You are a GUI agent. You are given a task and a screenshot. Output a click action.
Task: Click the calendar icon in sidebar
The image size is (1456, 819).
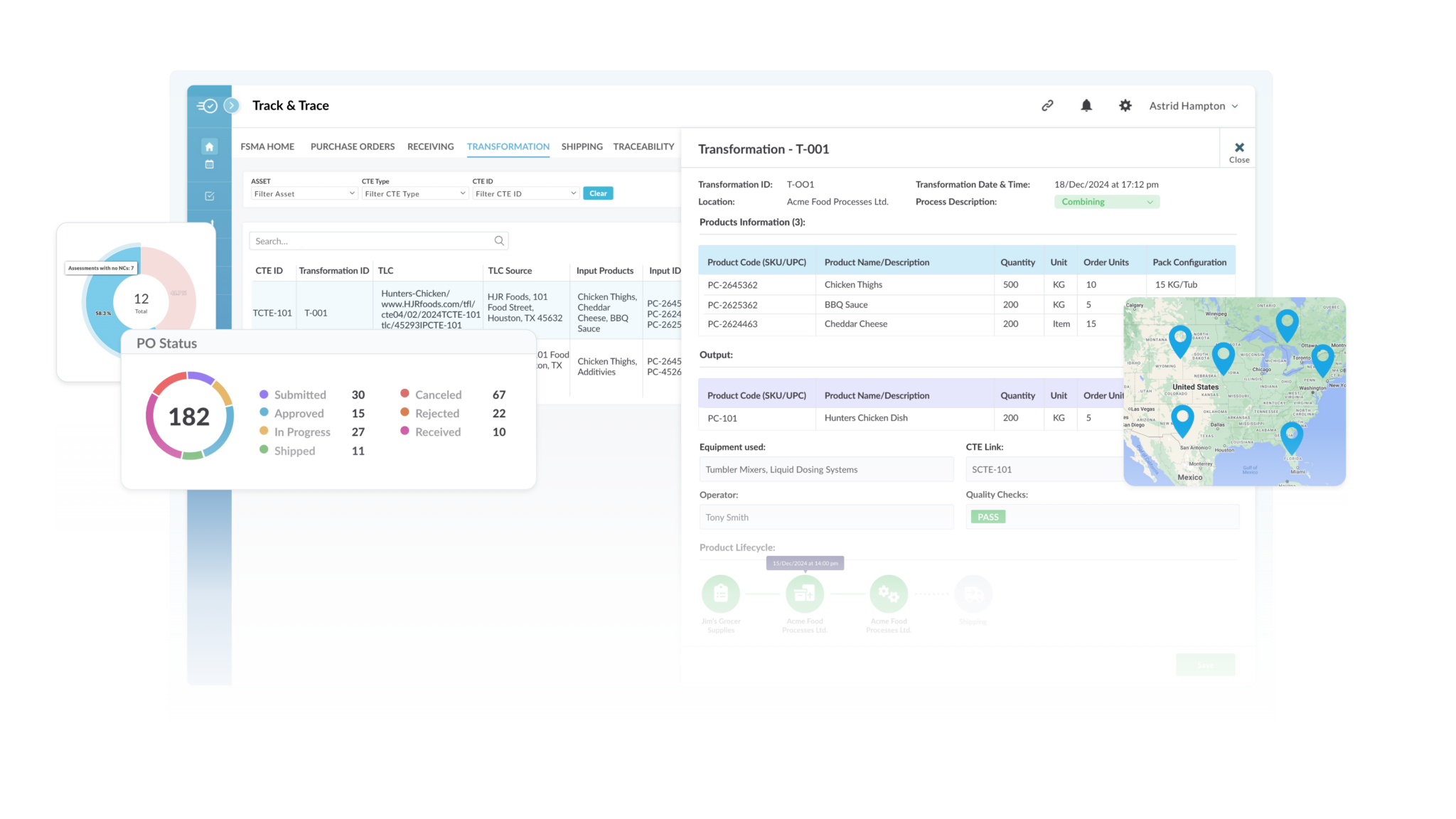pyautogui.click(x=209, y=164)
